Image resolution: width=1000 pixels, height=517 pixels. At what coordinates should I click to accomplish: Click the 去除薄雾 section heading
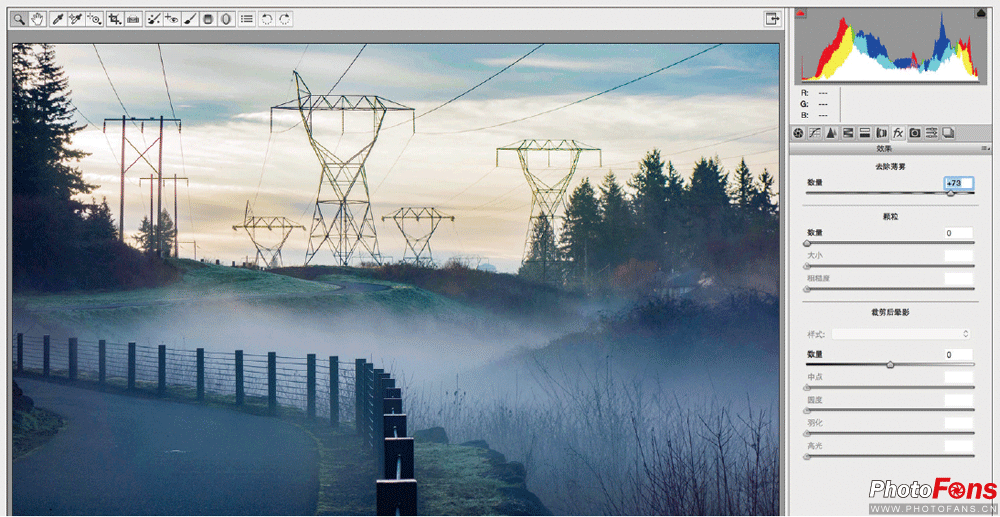tap(890, 166)
